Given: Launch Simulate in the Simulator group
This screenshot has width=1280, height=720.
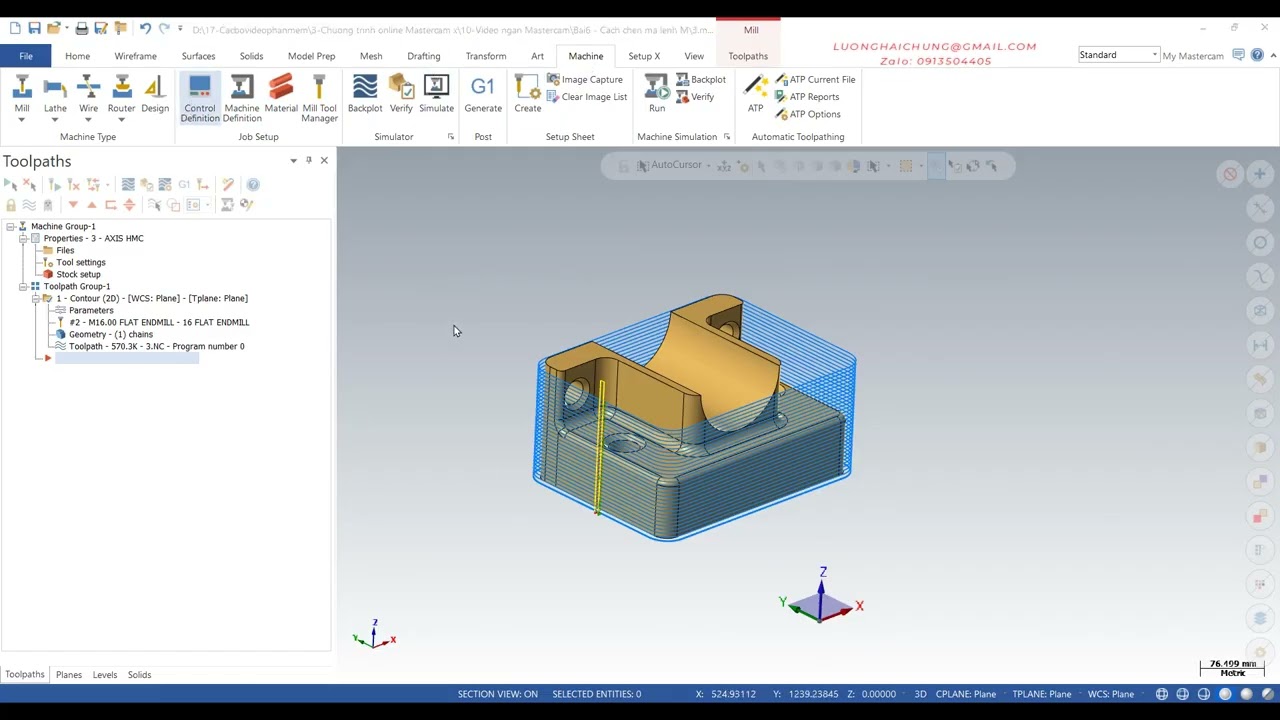Looking at the screenshot, I should [x=436, y=95].
